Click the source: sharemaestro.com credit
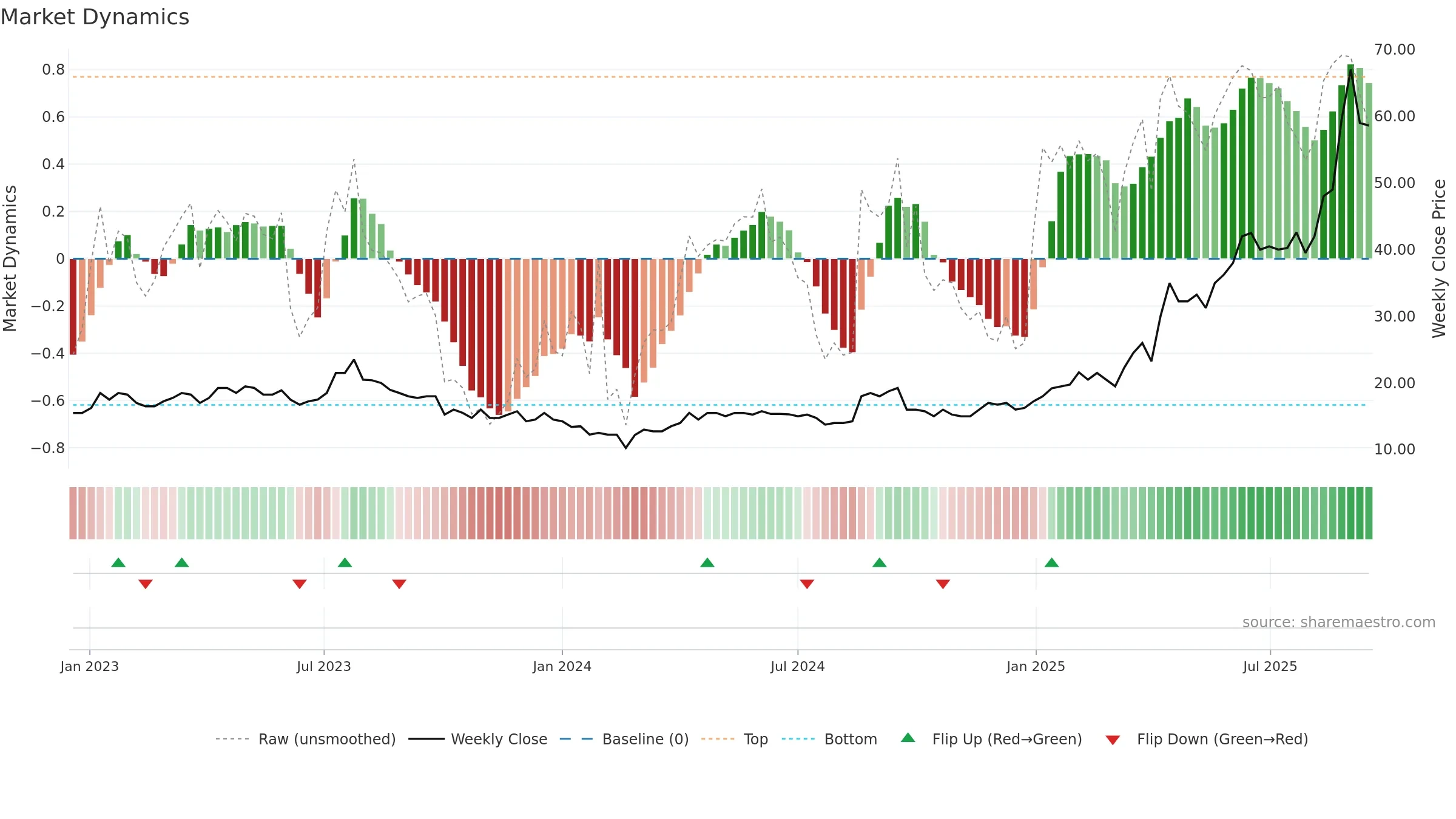The image size is (1456, 819). [x=1339, y=622]
